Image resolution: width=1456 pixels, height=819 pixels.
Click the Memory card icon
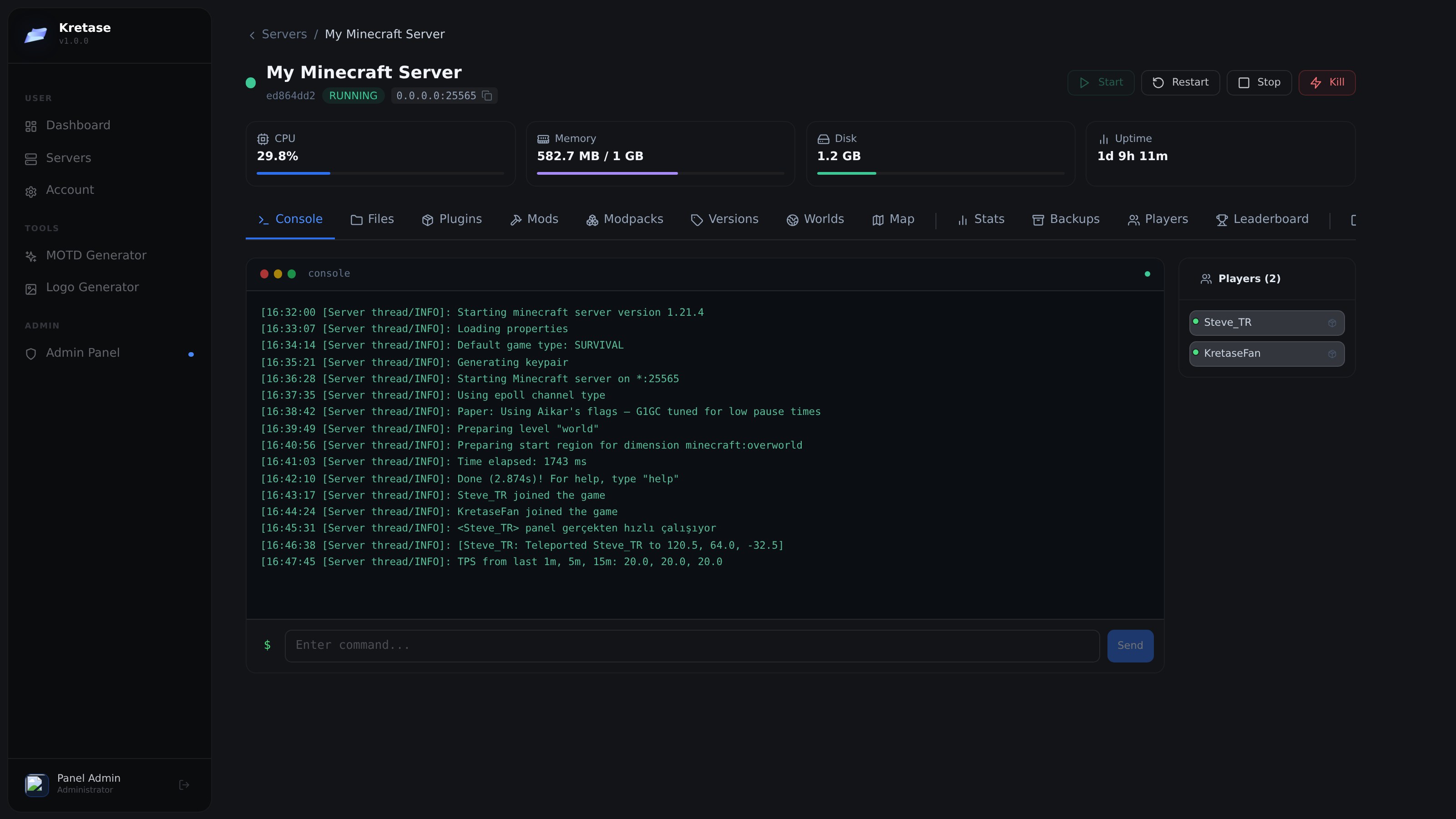[543, 139]
